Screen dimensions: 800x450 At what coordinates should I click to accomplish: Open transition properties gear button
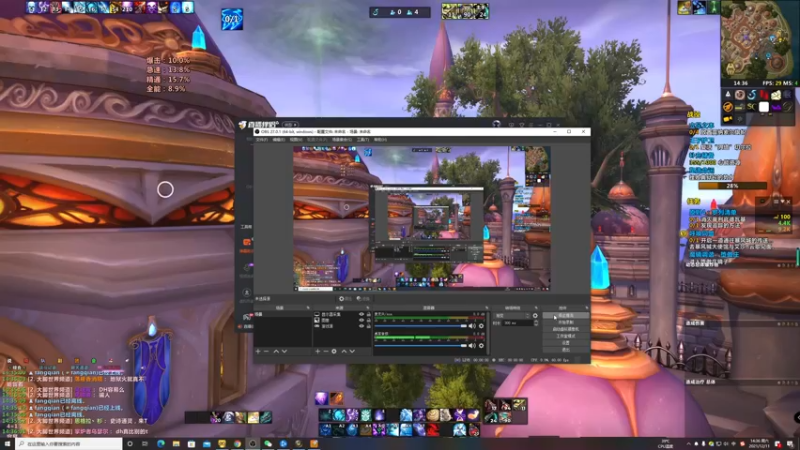coord(535,316)
